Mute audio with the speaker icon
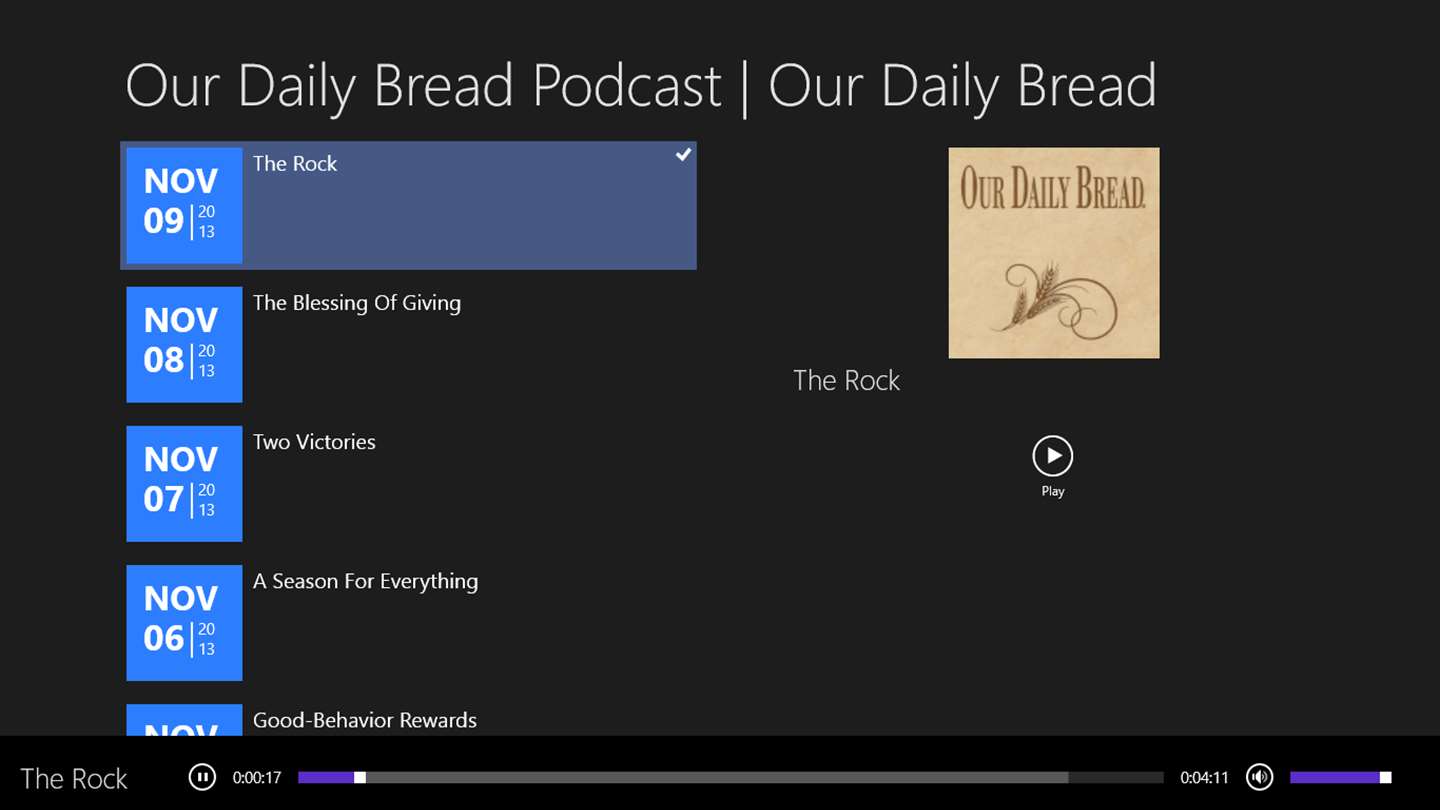This screenshot has height=810, width=1440. [1259, 777]
